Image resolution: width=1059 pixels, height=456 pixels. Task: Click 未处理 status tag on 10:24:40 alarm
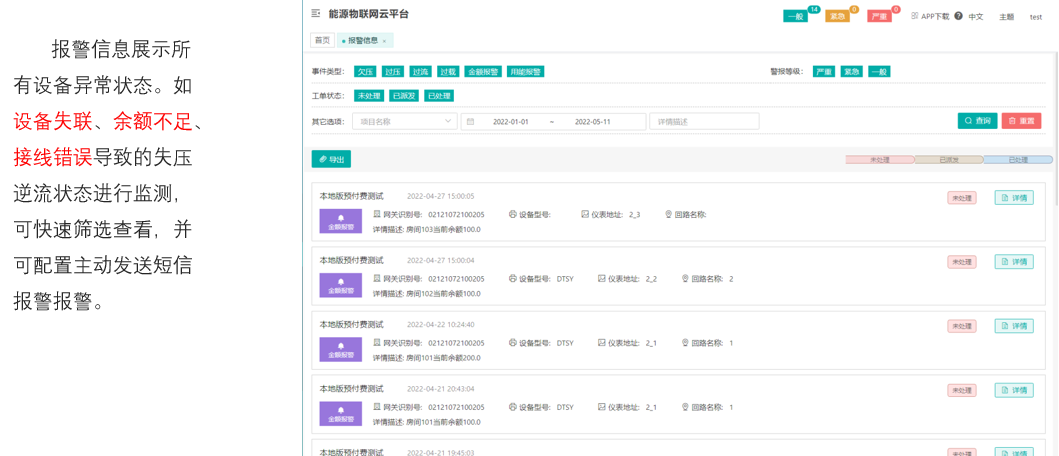click(x=962, y=326)
